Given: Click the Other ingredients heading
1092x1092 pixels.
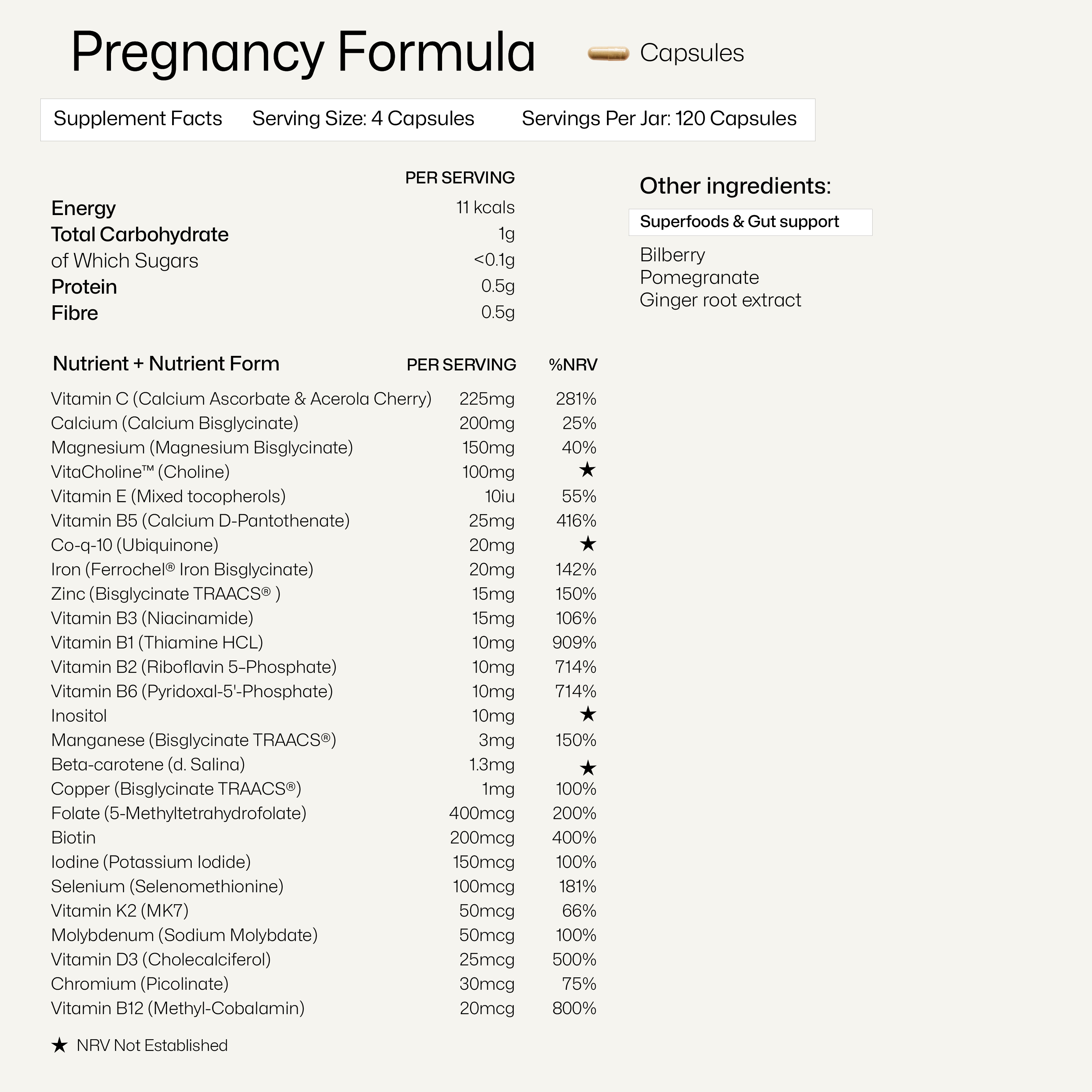Looking at the screenshot, I should 735,186.
